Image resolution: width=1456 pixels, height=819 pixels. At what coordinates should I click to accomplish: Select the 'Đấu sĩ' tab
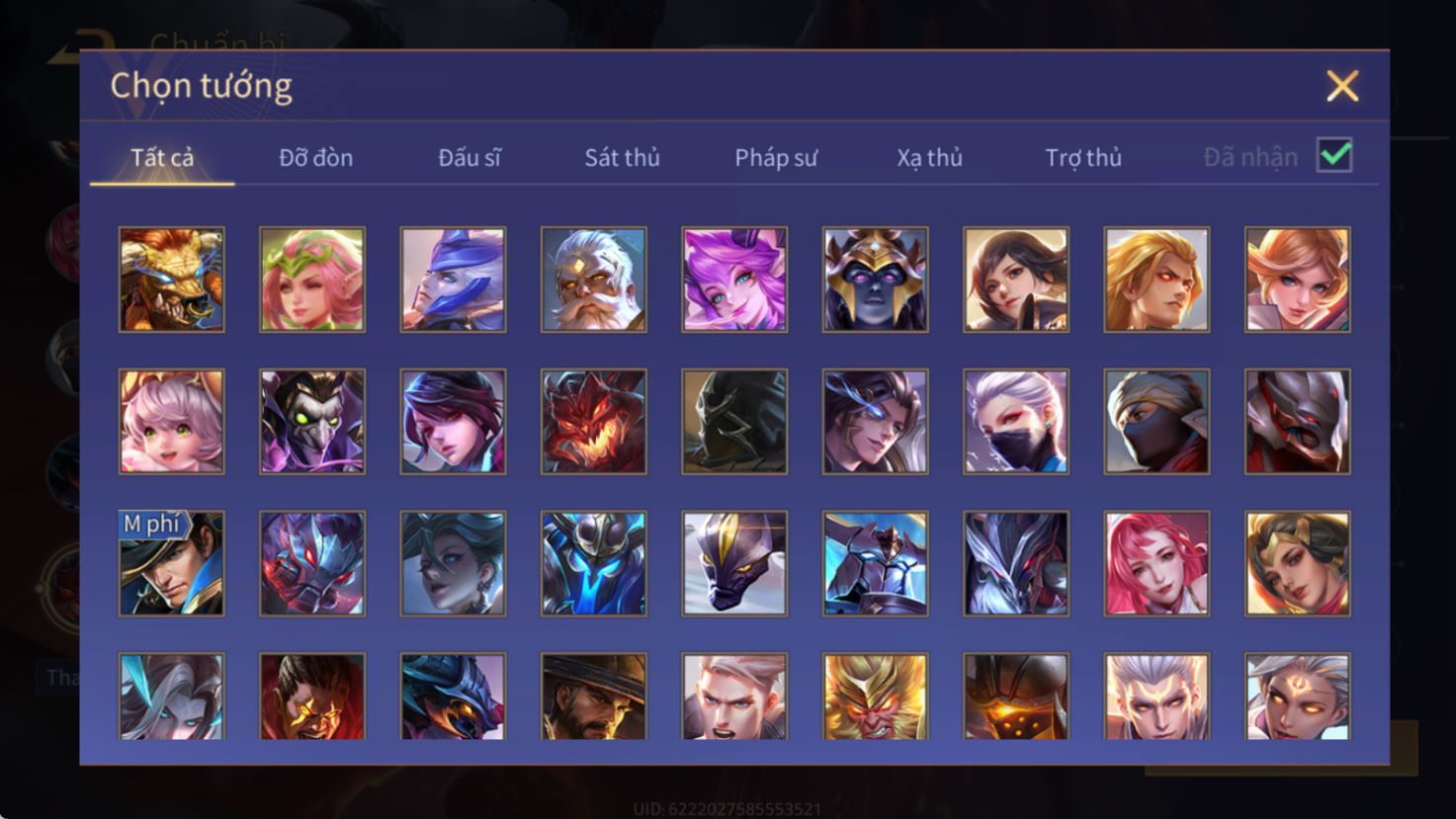(x=470, y=158)
